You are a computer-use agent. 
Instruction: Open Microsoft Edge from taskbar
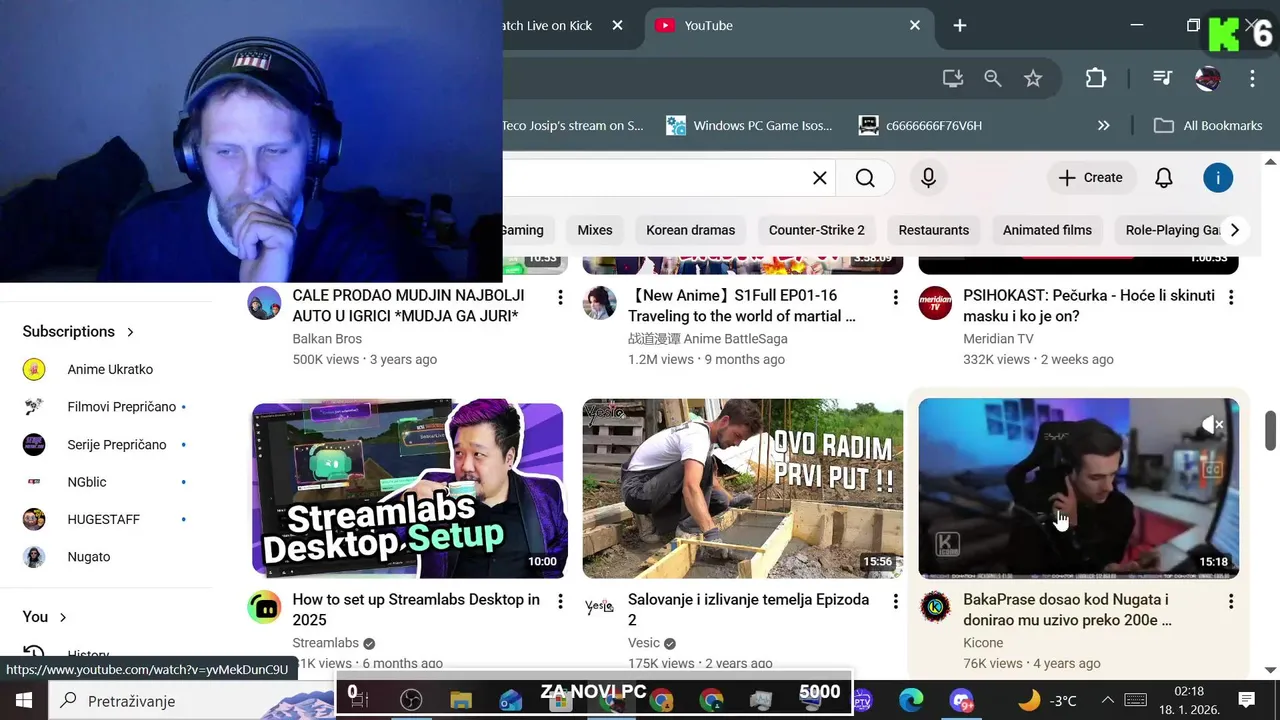911,700
